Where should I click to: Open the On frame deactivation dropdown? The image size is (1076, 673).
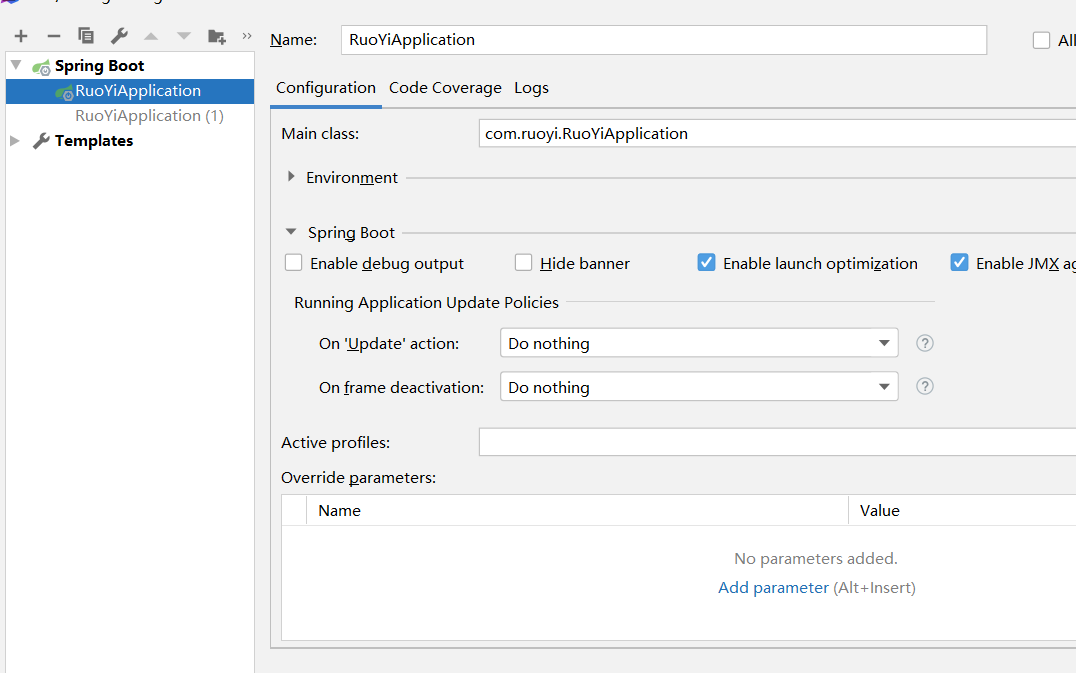[x=698, y=387]
